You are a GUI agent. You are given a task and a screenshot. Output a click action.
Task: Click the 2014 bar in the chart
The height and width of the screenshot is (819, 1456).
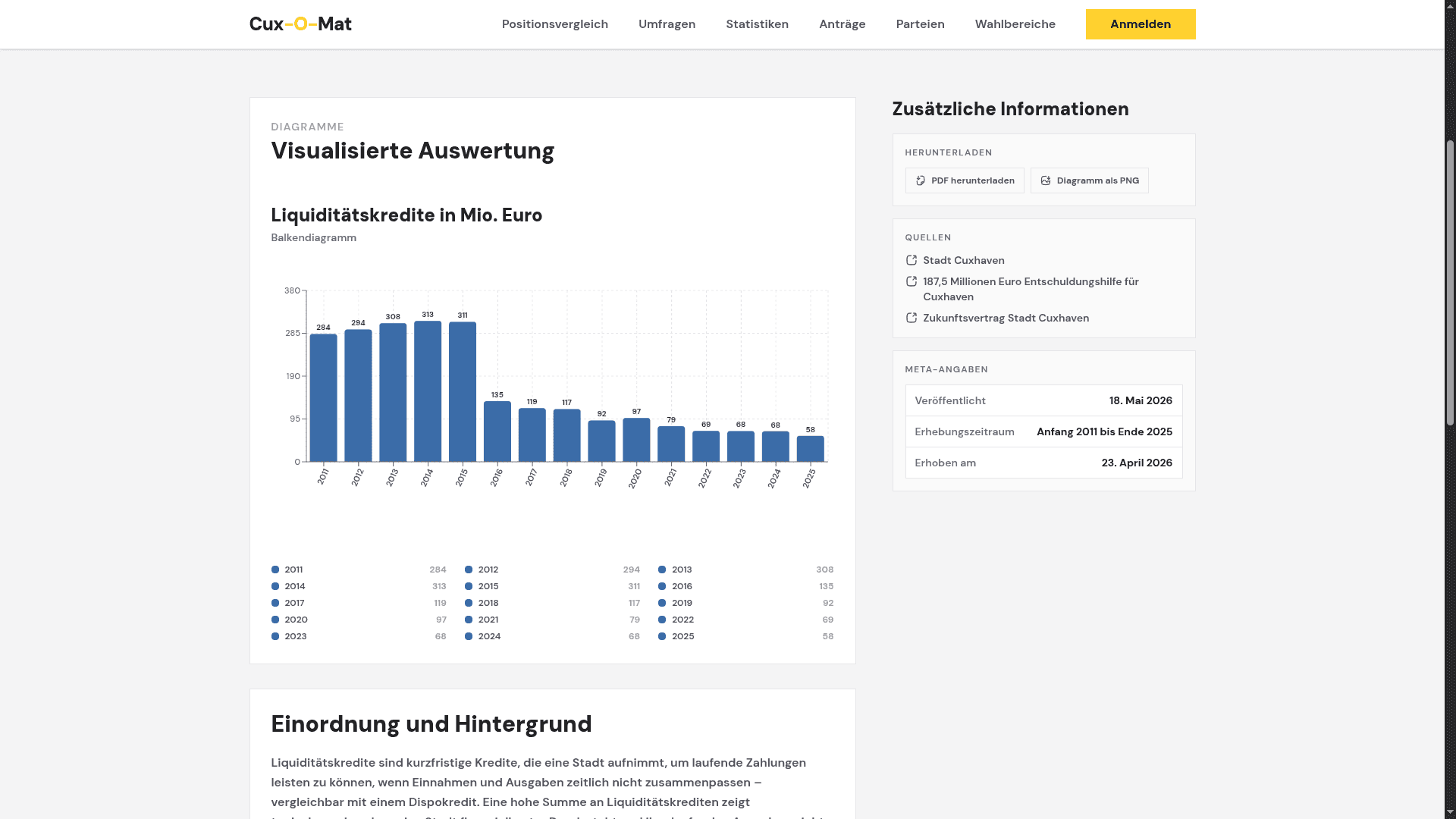[x=428, y=391]
